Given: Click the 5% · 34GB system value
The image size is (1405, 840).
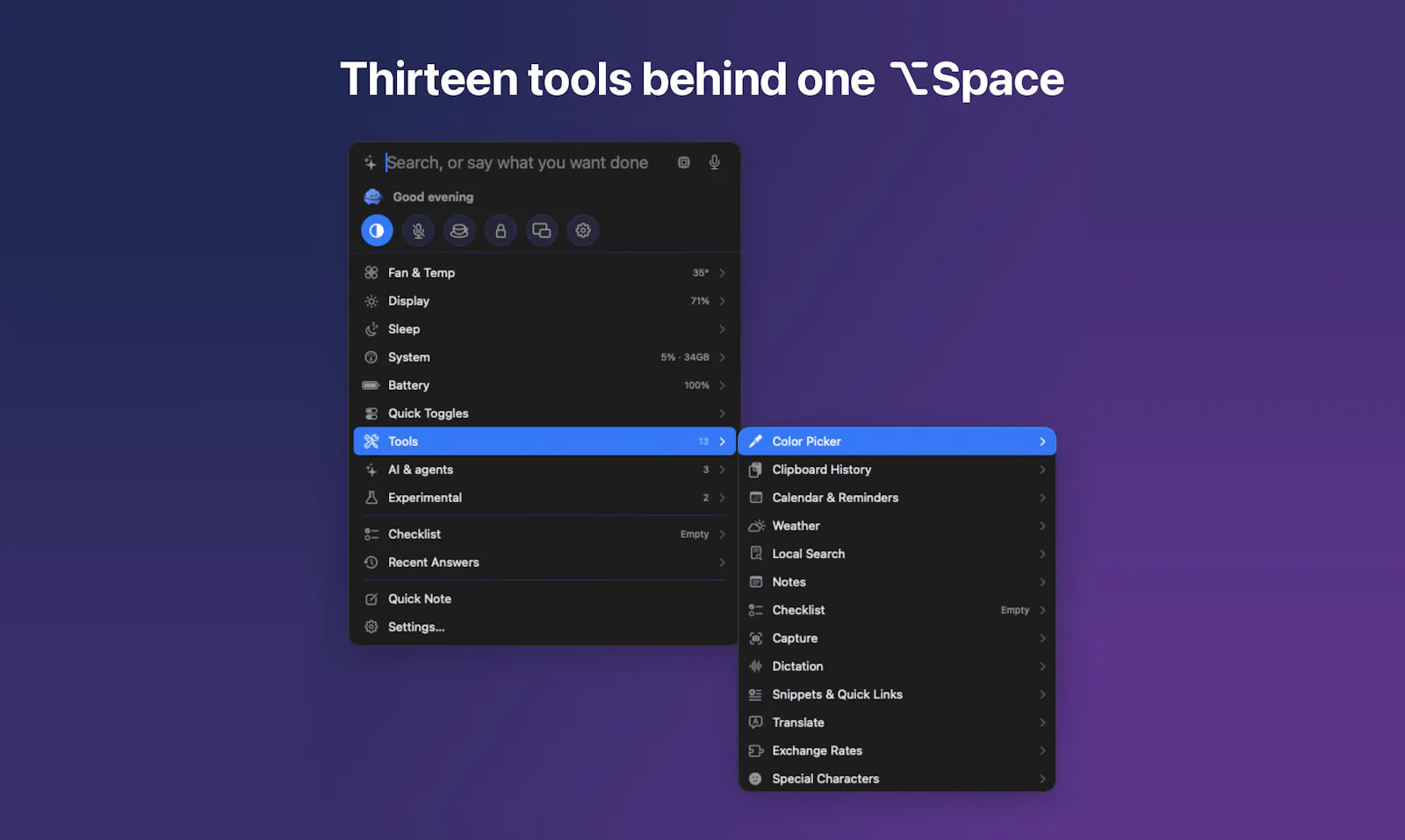Looking at the screenshot, I should click(685, 357).
